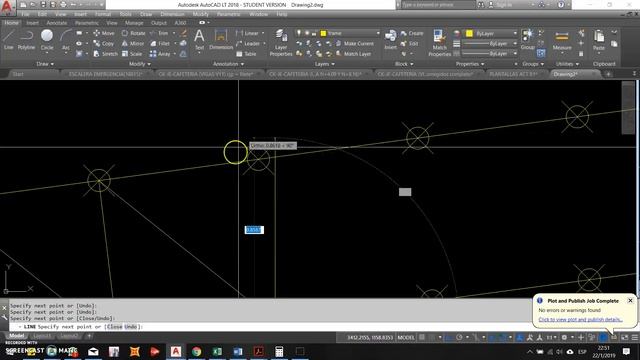Image resolution: width=640 pixels, height=360 pixels.
Task: Activate the Move command
Action: (104, 33)
